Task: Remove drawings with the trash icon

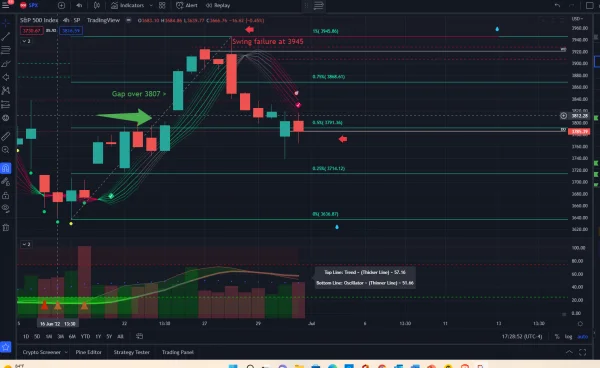Action: point(6,228)
